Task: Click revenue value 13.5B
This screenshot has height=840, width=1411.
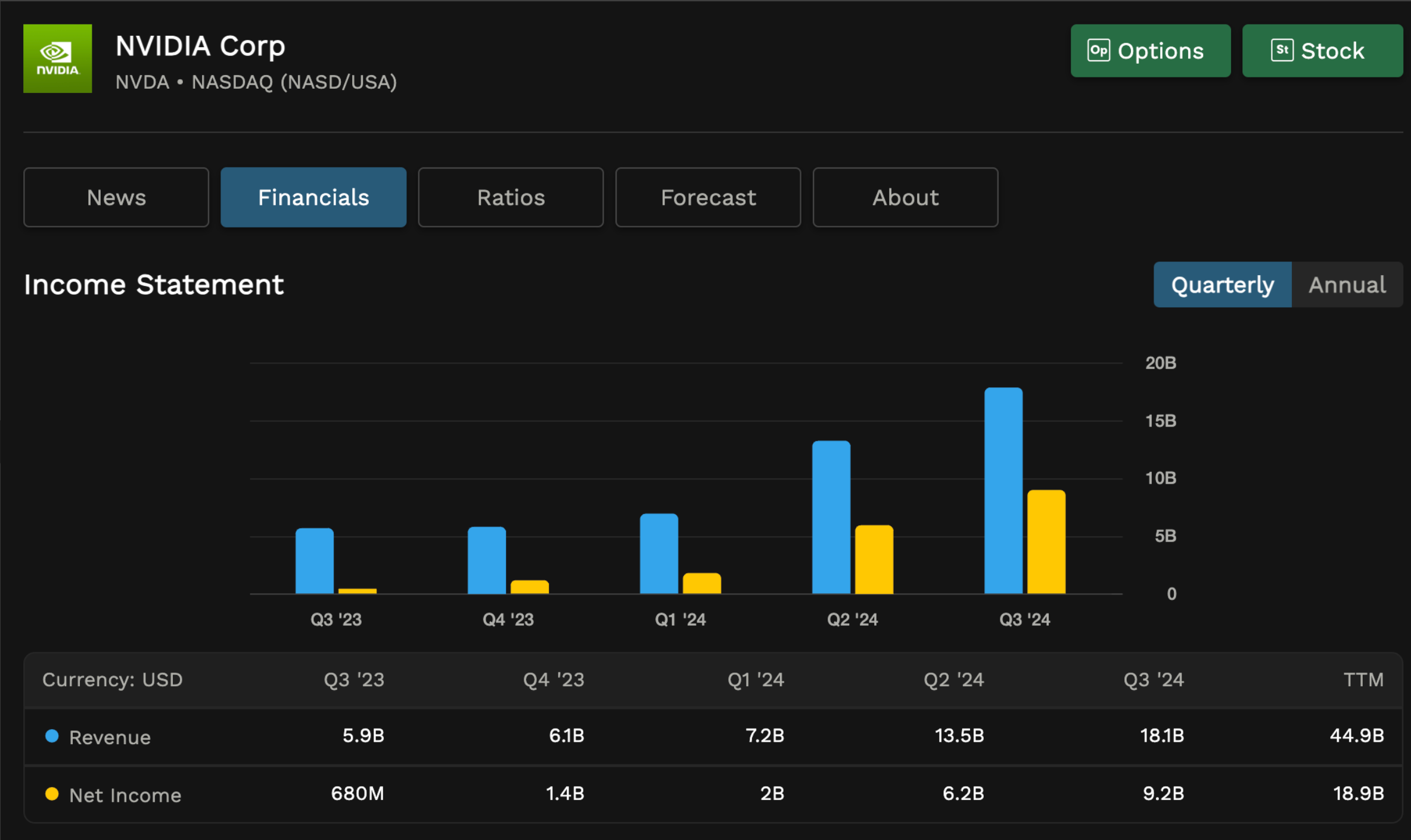Action: pos(959,736)
